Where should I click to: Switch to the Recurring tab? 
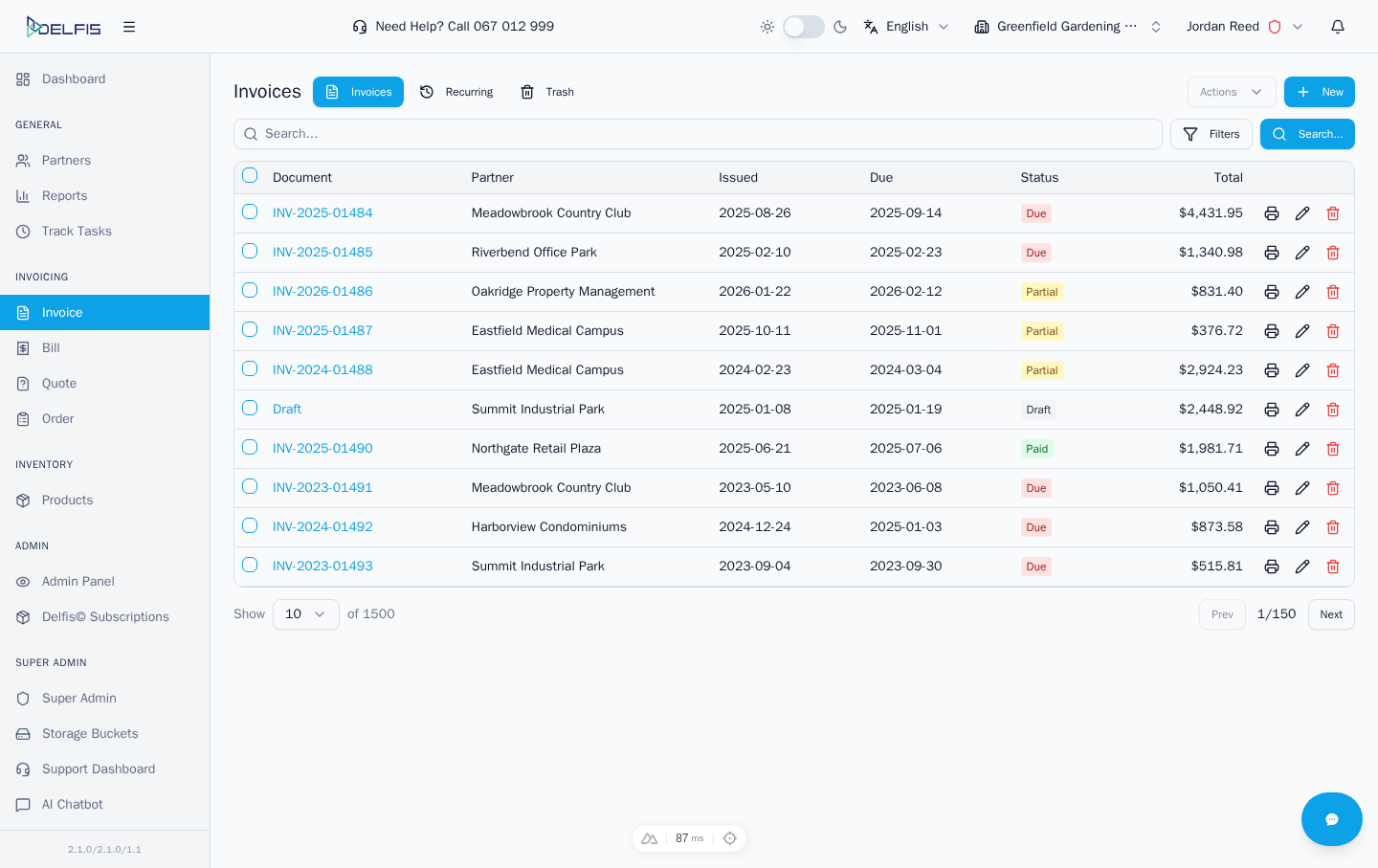point(456,92)
